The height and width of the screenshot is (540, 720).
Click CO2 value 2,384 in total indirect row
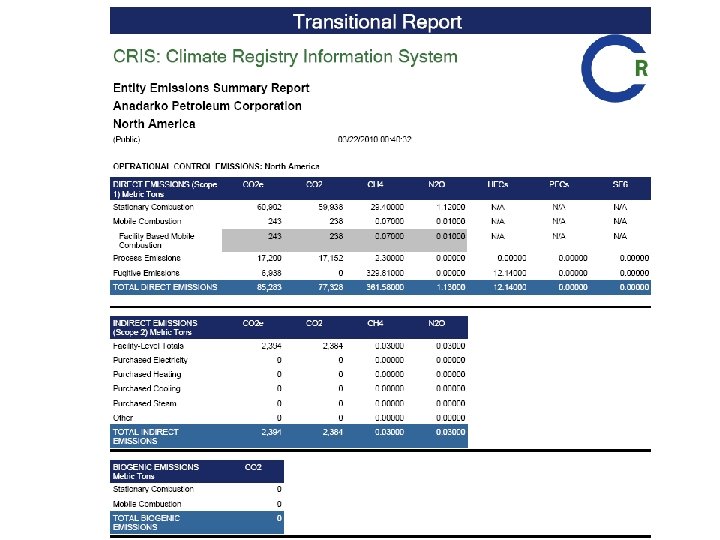click(x=332, y=432)
